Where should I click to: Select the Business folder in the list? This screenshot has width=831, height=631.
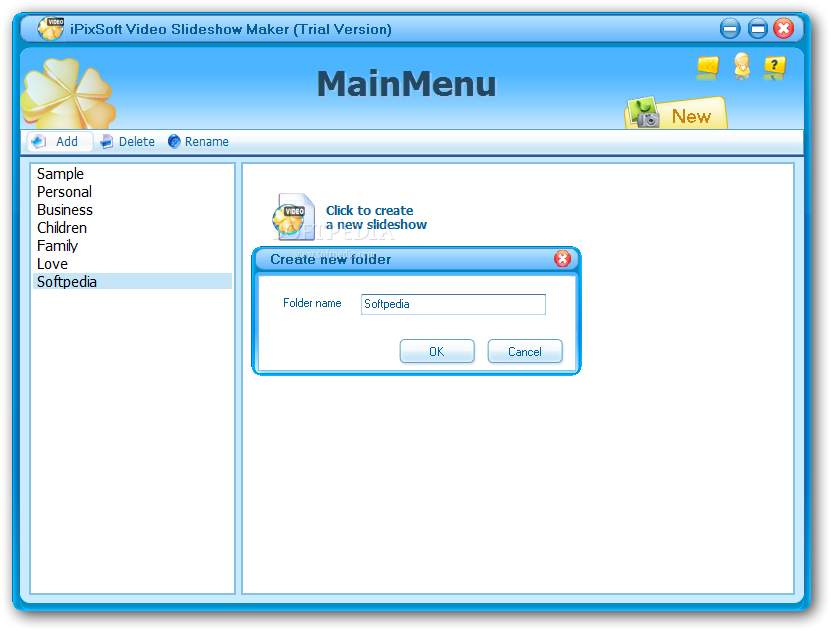[132, 210]
